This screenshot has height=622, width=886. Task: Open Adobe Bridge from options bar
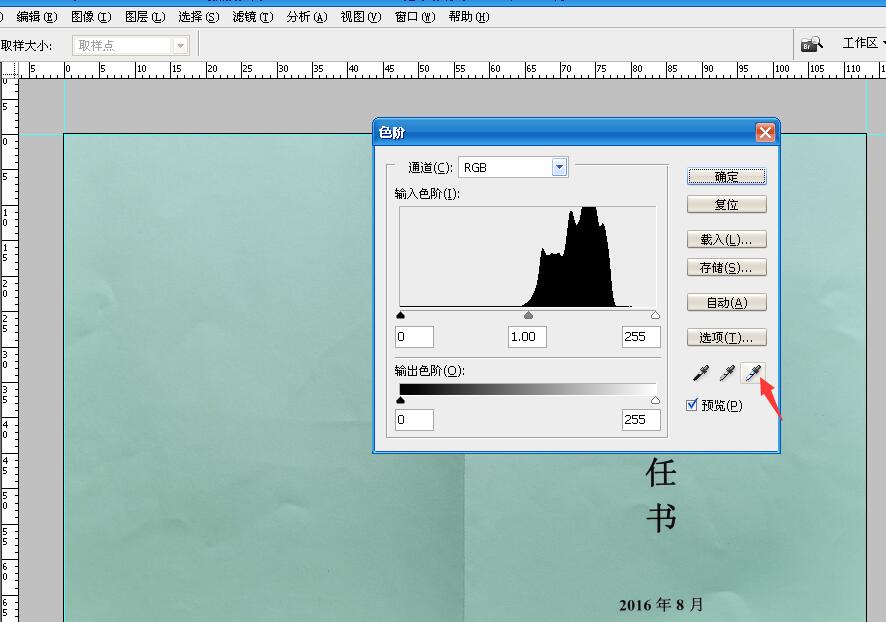[x=811, y=44]
